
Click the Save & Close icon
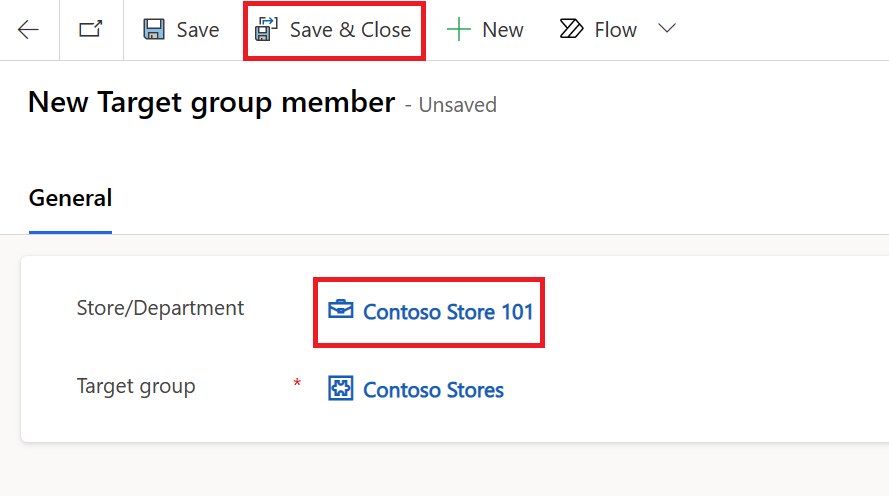(x=266, y=29)
